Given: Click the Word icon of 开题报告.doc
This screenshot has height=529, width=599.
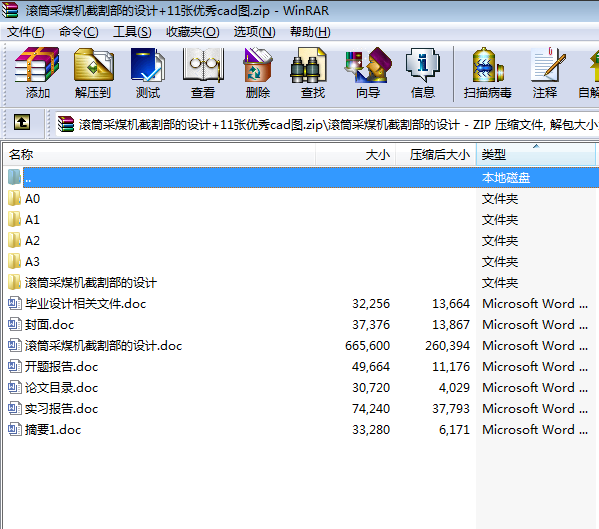Looking at the screenshot, I should pos(15,366).
